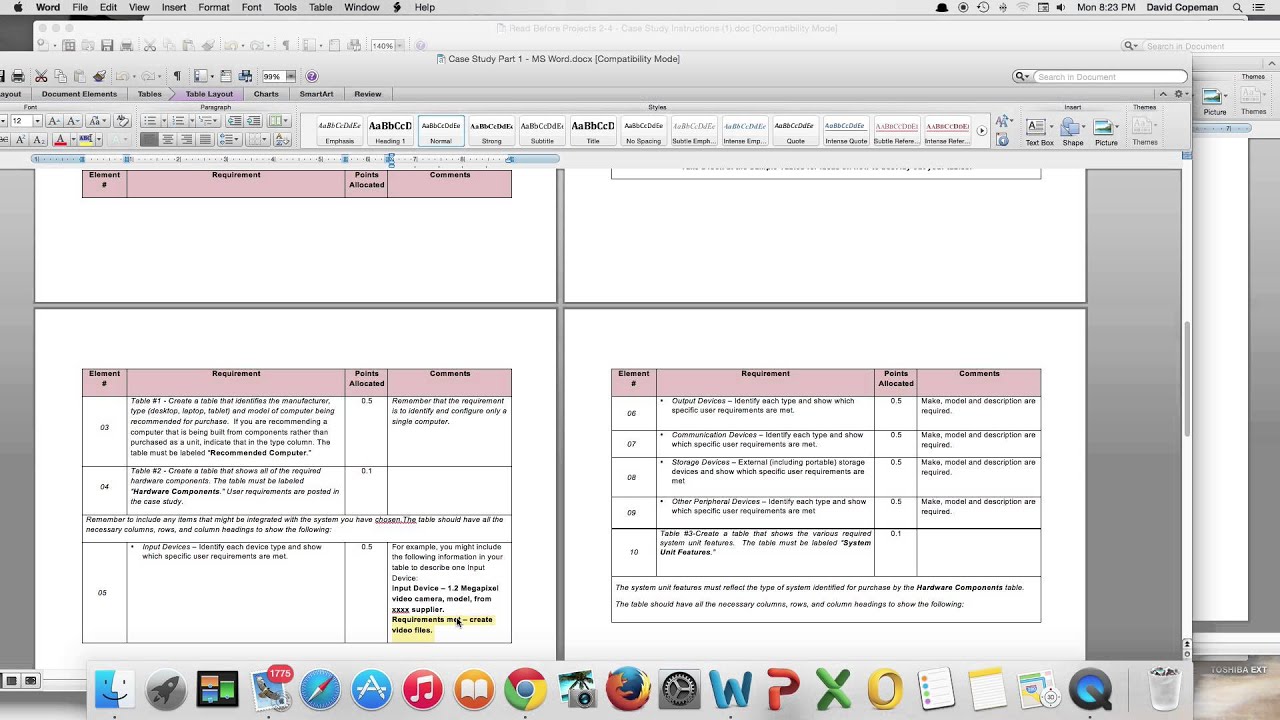The height and width of the screenshot is (720, 1280).
Task: Toggle Justify text alignment
Action: pyautogui.click(x=205, y=139)
